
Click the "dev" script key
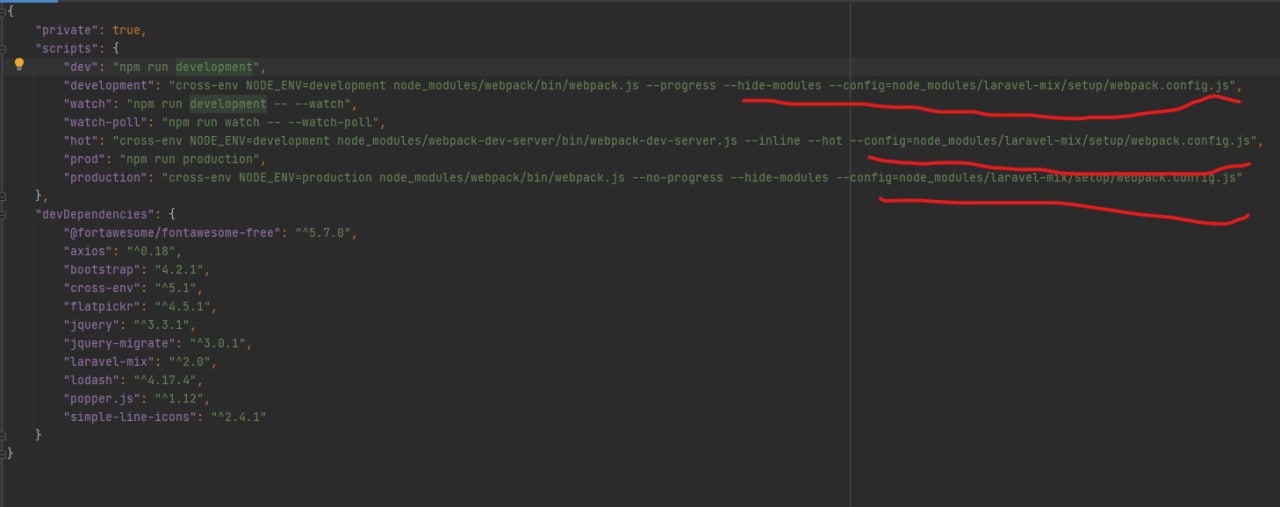[81, 67]
